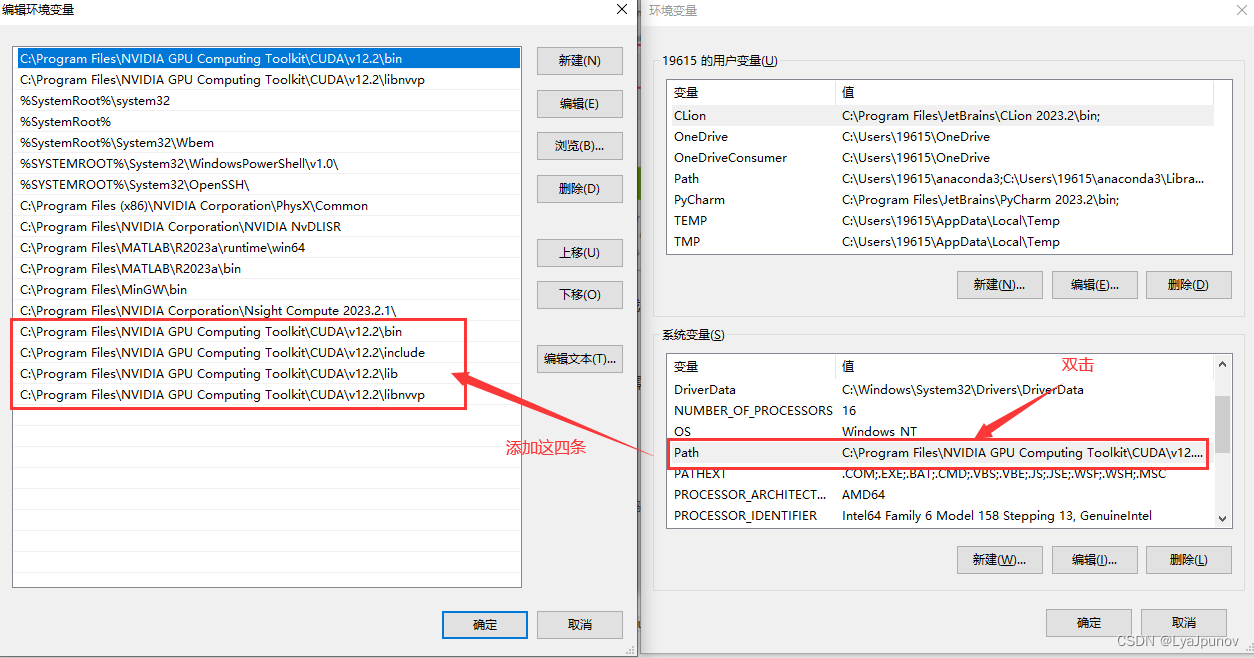The height and width of the screenshot is (658, 1254).
Task: Click the 上移(U) button
Action: click(580, 252)
